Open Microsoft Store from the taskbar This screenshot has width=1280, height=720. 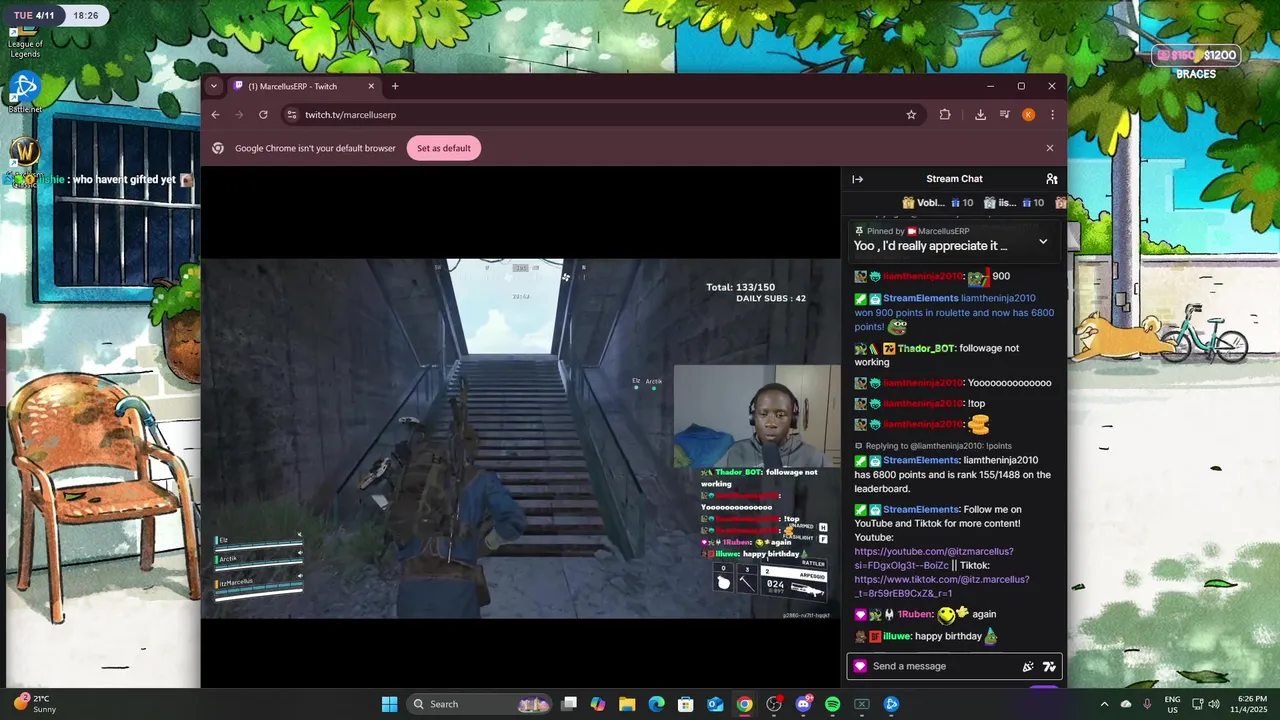(x=685, y=704)
